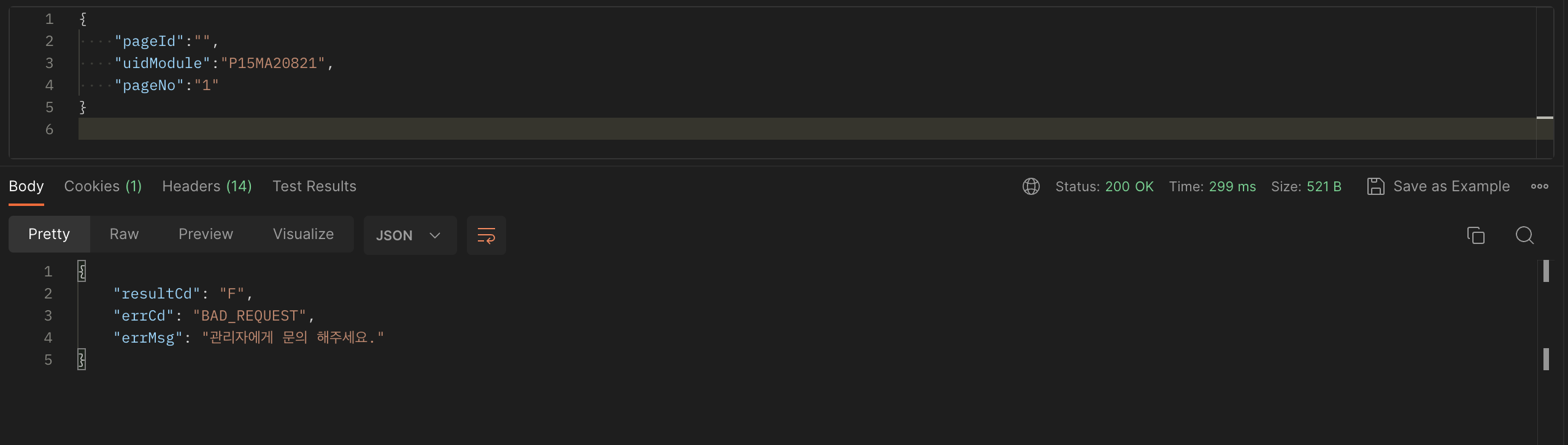1568x445 pixels.
Task: Toggle word wrap in the response viewer
Action: coord(486,235)
